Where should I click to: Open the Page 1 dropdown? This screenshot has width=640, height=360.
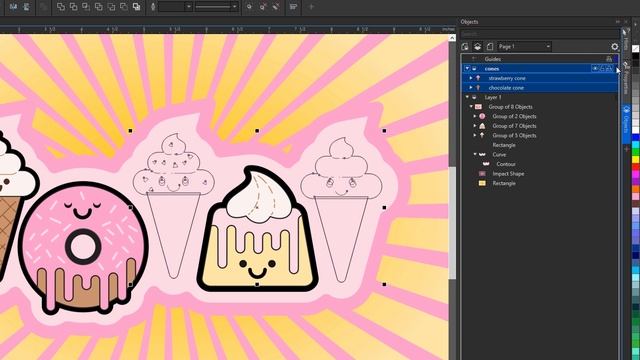pos(548,47)
